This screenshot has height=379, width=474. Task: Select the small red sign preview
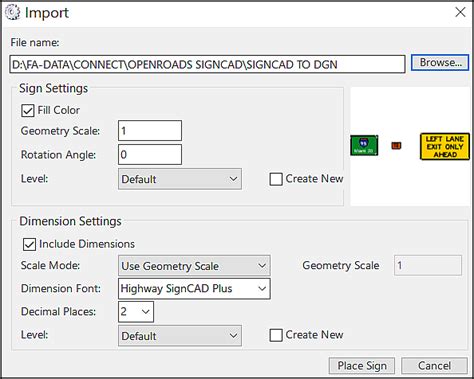(x=396, y=146)
